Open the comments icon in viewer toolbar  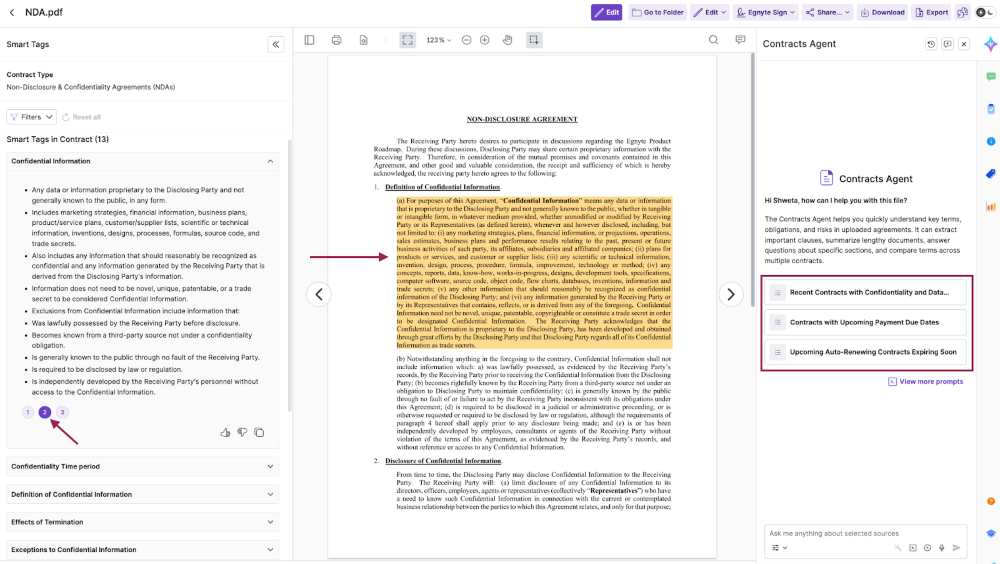[x=740, y=40]
